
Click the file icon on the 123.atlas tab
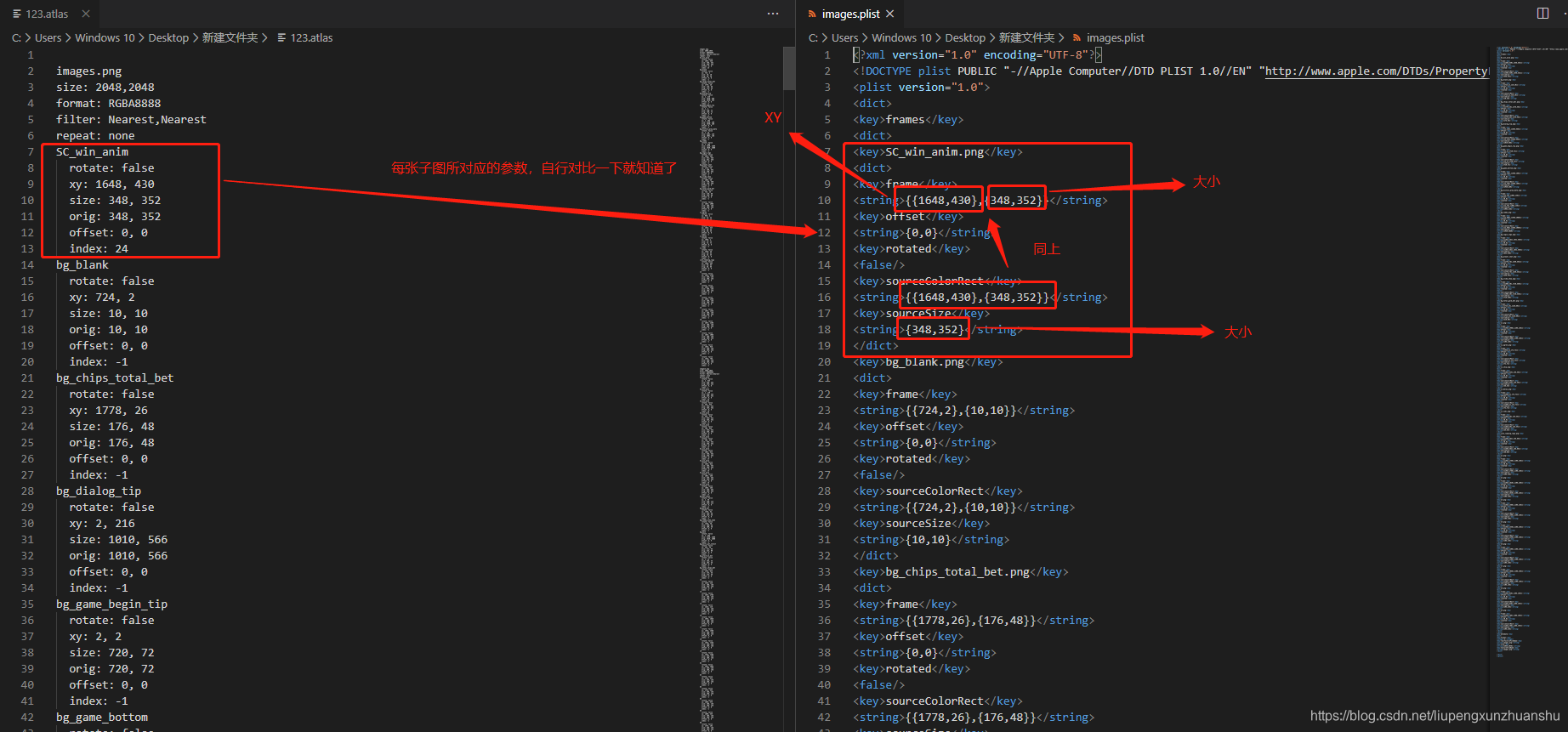pyautogui.click(x=17, y=14)
